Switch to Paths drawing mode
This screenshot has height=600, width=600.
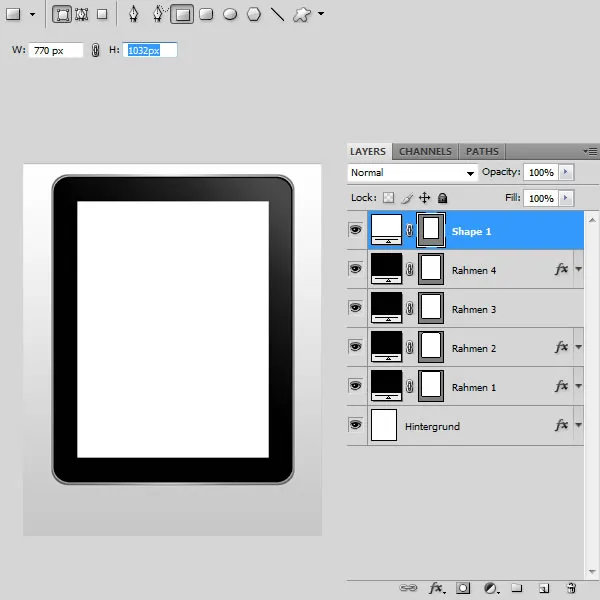click(82, 15)
